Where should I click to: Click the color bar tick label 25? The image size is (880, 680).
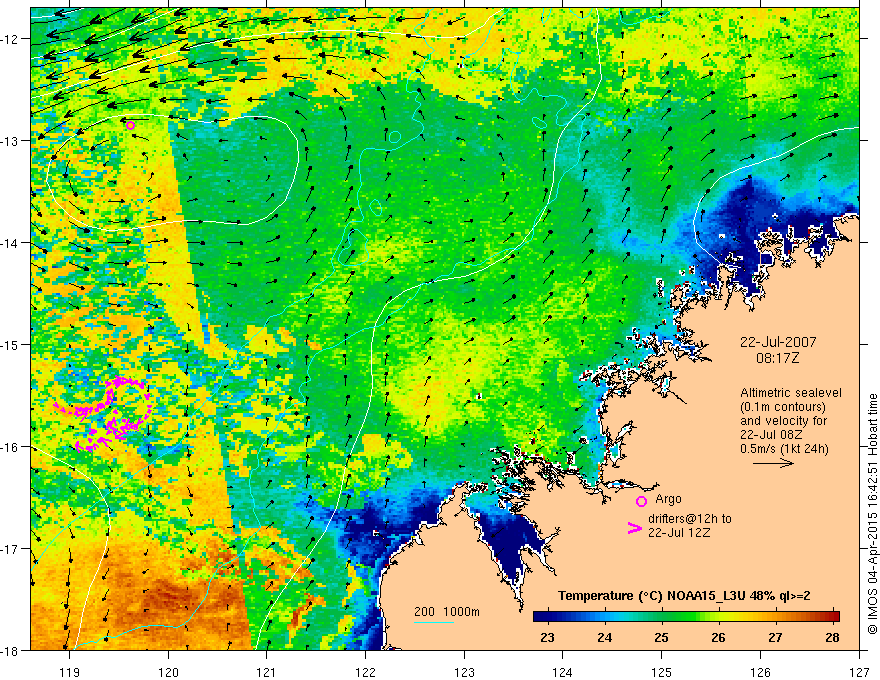662,638
